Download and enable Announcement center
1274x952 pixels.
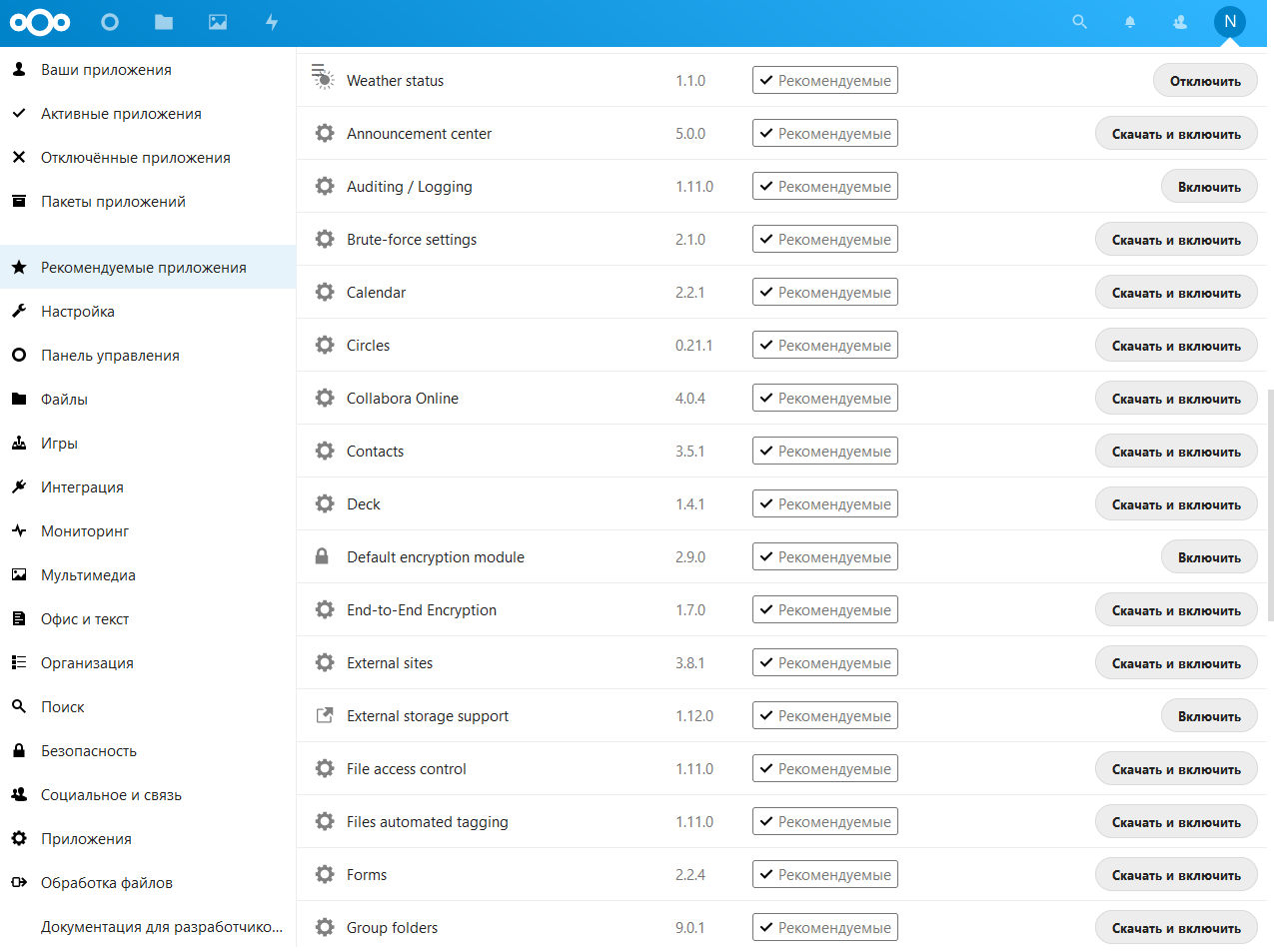1176,134
